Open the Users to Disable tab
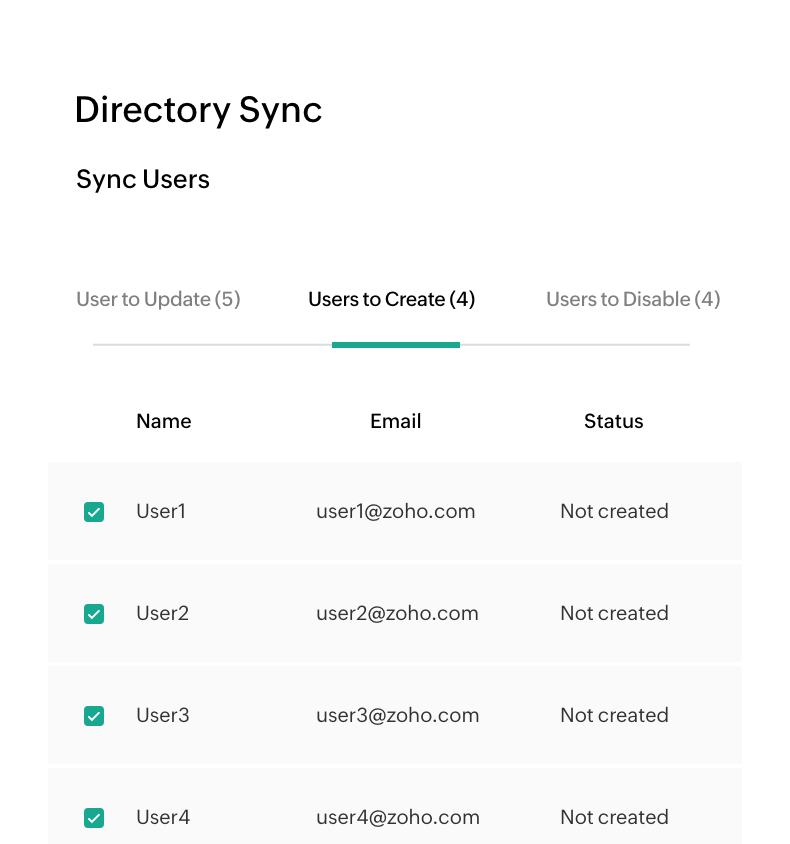 (633, 299)
